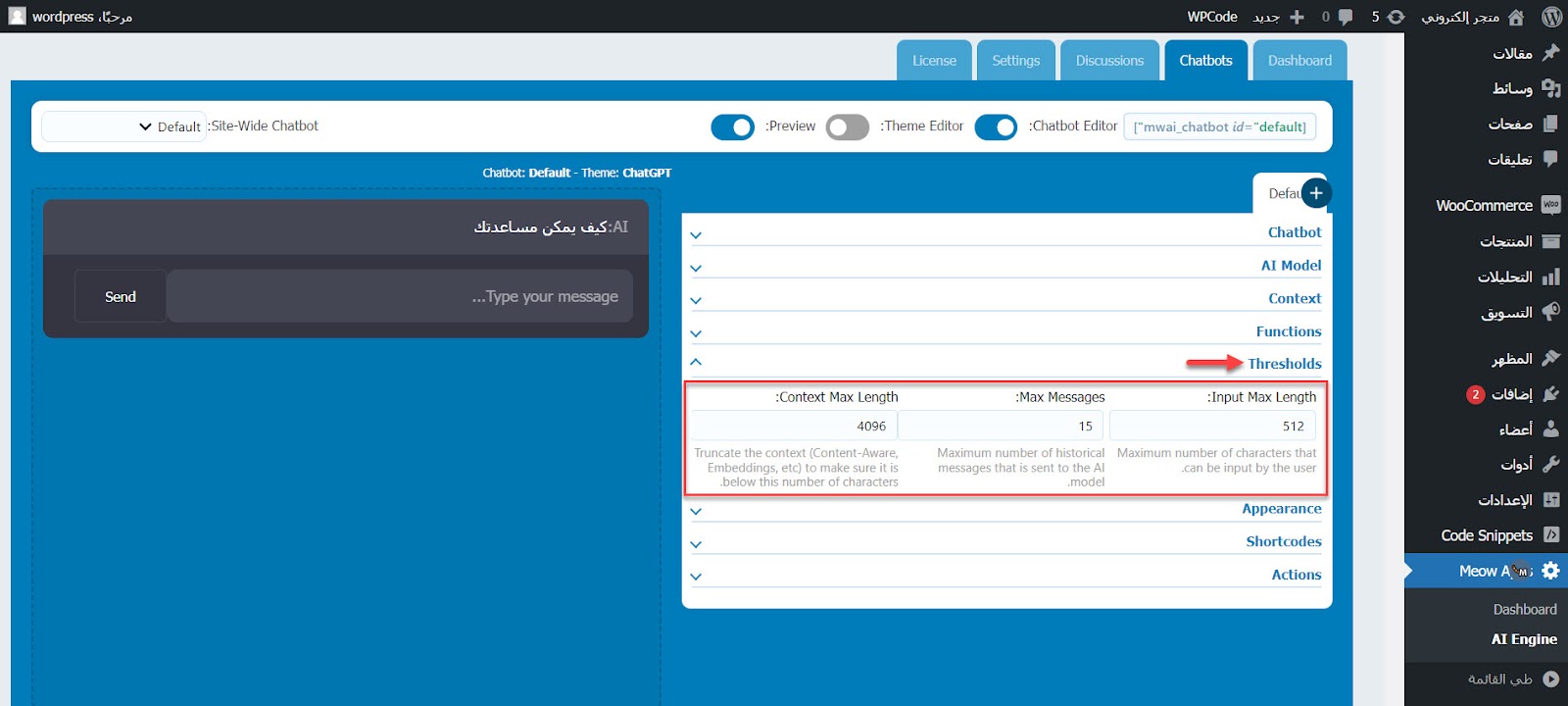Open AI Engine submenu link
Screen dimensions: 1568x706
tap(1523, 639)
